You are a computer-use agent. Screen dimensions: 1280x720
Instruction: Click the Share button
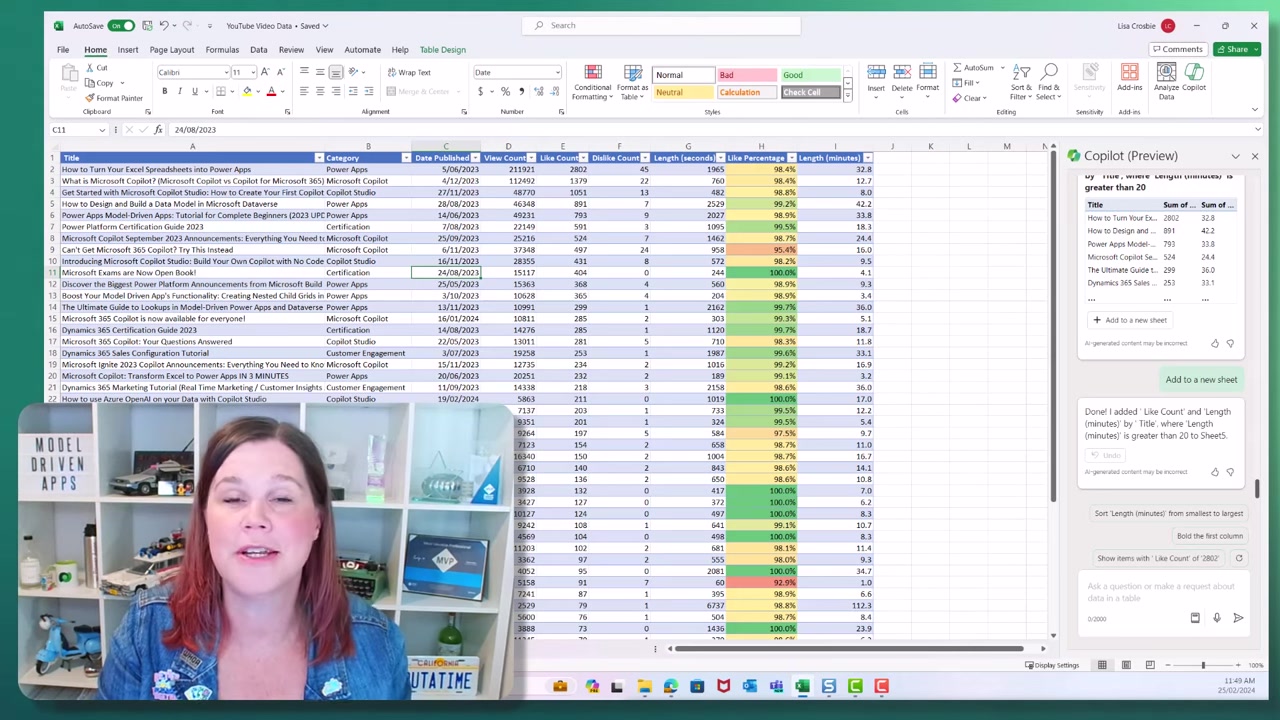1237,49
